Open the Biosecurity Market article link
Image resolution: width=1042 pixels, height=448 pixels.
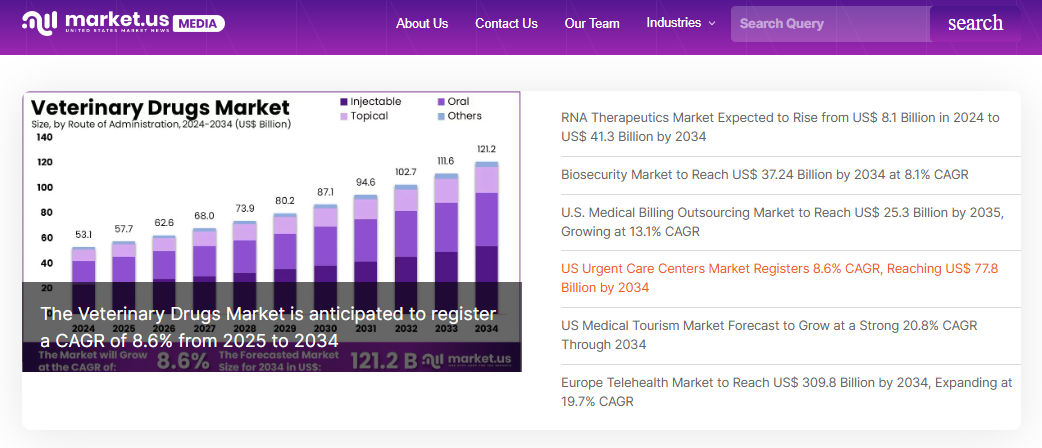coord(765,175)
